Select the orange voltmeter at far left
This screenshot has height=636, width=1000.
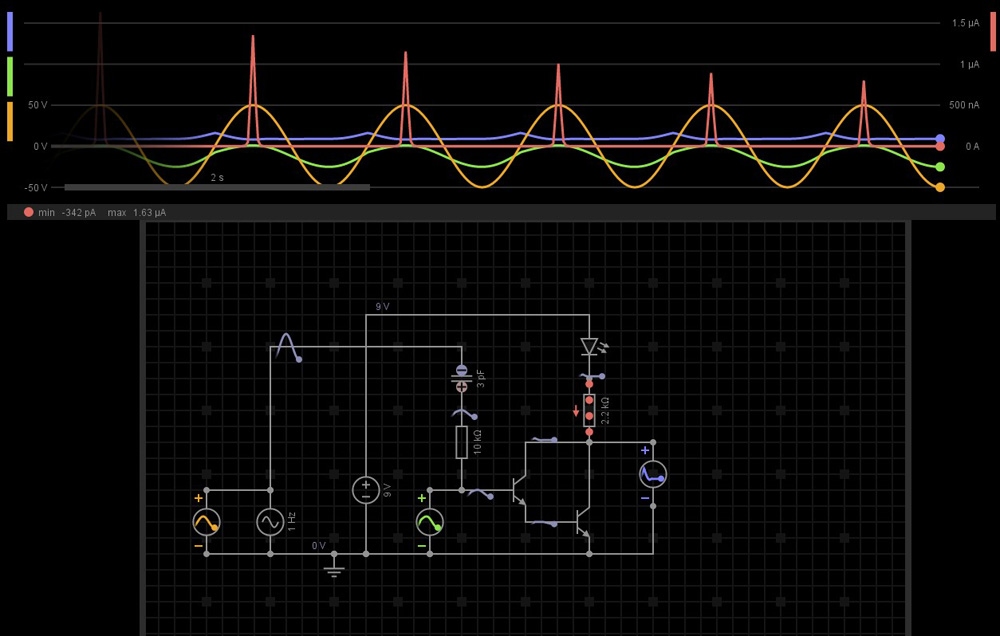pos(206,522)
